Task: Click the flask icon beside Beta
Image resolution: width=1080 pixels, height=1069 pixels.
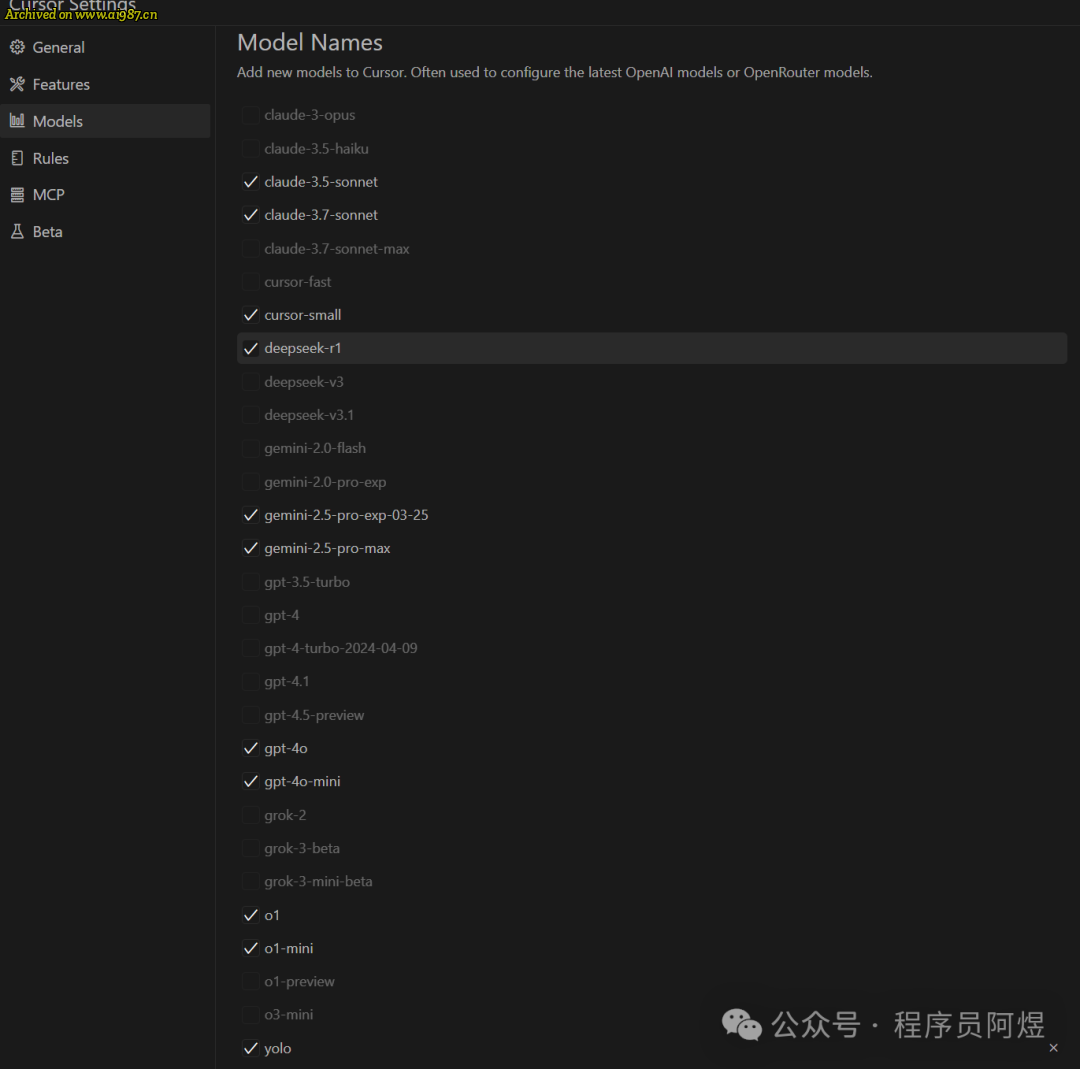Action: coord(17,231)
